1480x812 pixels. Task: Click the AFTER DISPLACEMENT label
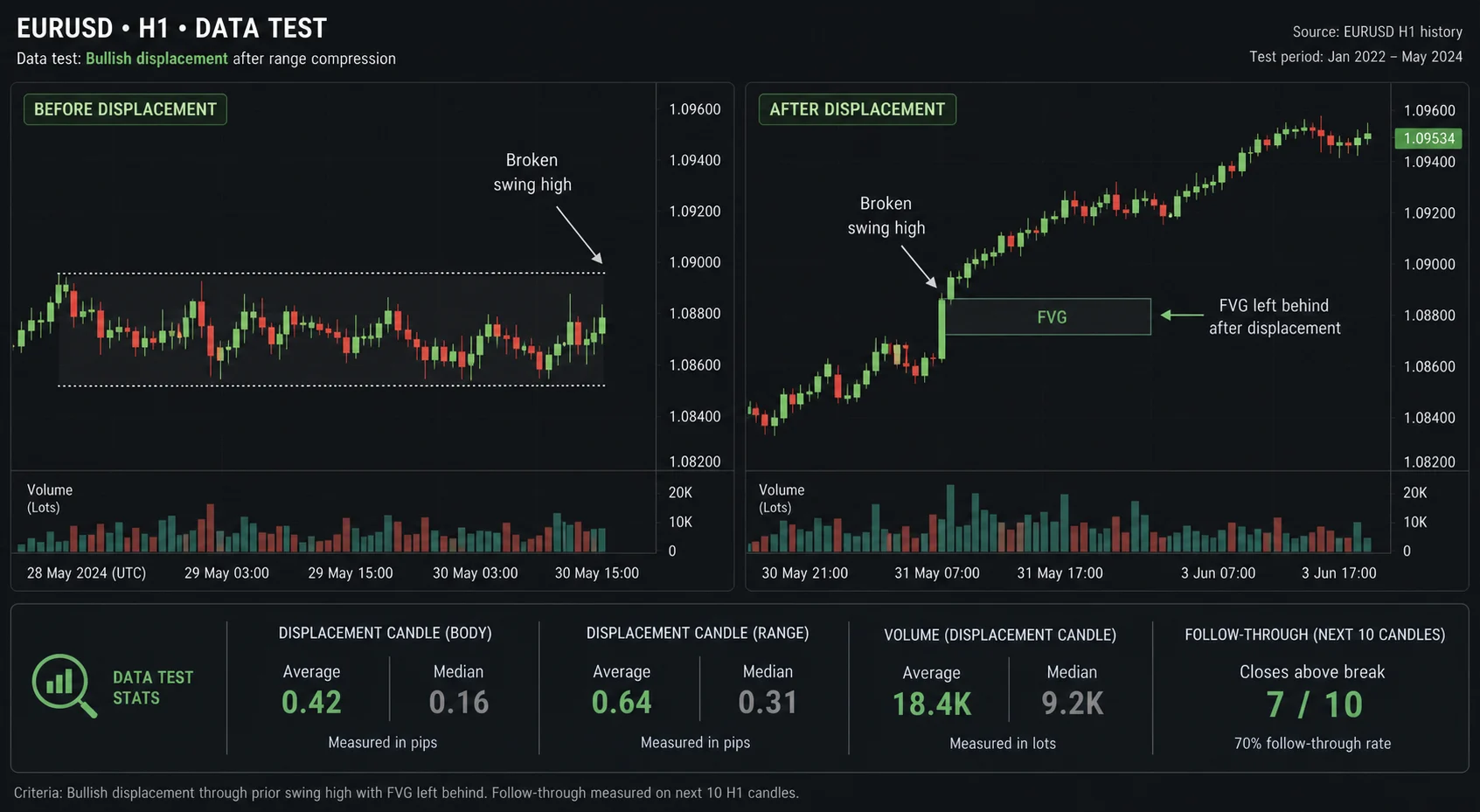857,109
